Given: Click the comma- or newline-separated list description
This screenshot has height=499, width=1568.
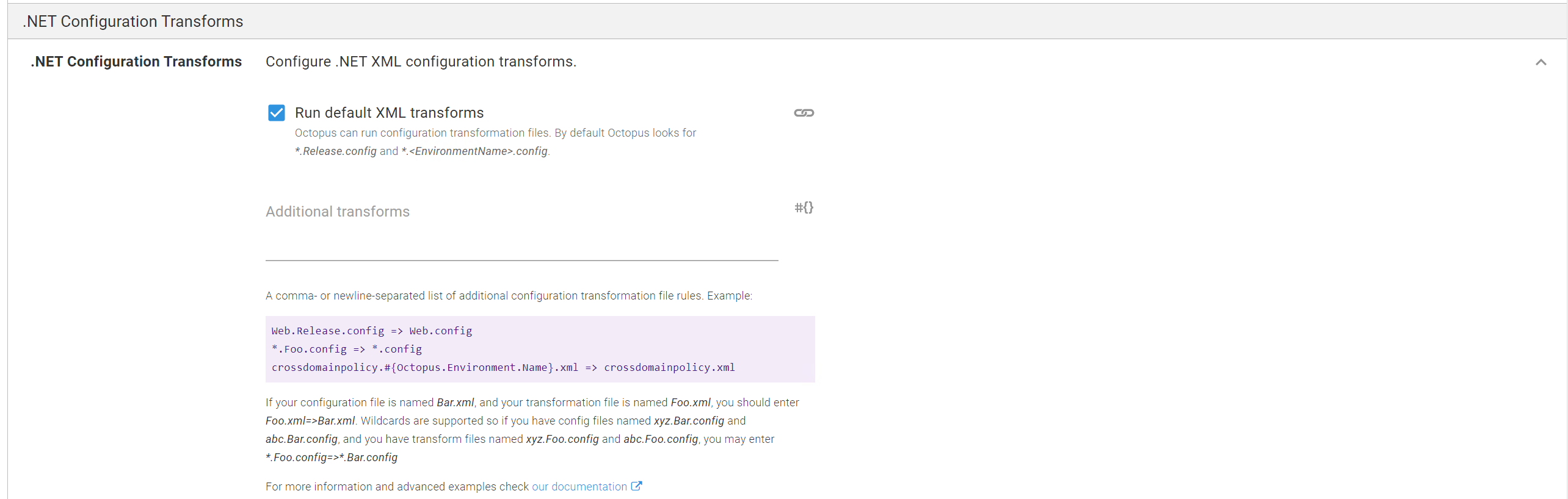Looking at the screenshot, I should click(x=509, y=296).
